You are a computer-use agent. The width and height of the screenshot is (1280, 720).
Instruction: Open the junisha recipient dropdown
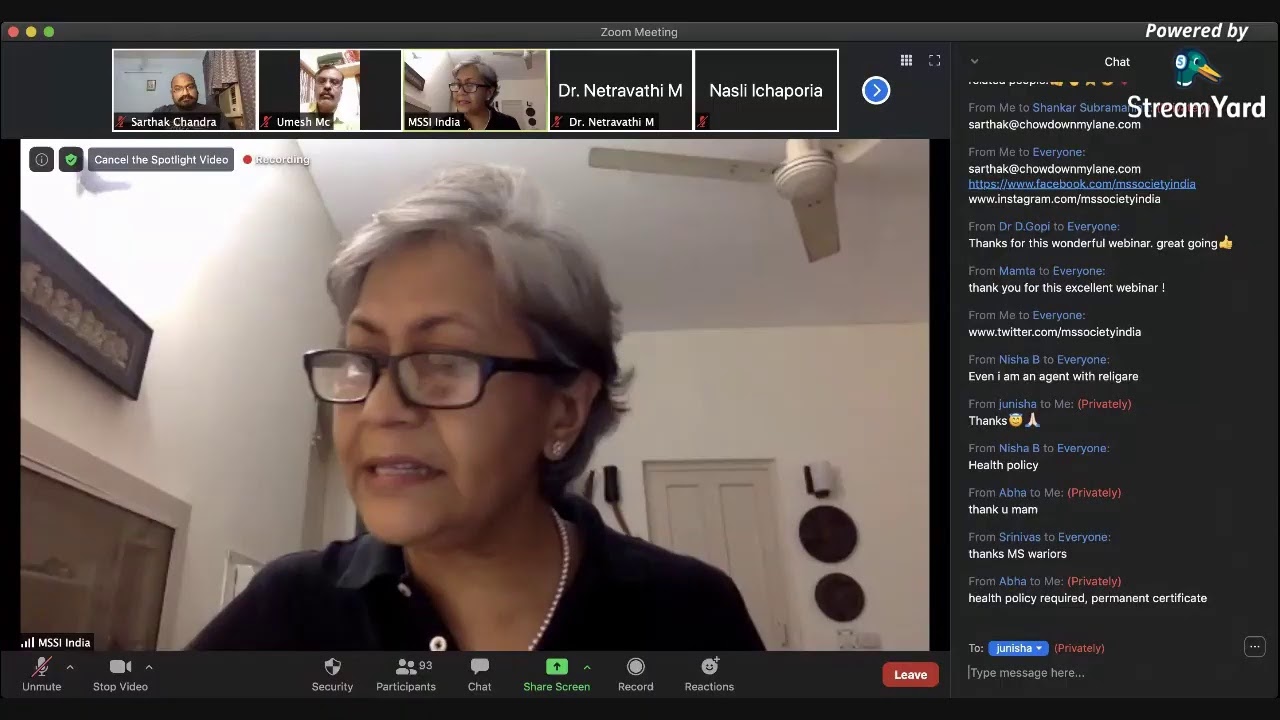(x=1018, y=648)
